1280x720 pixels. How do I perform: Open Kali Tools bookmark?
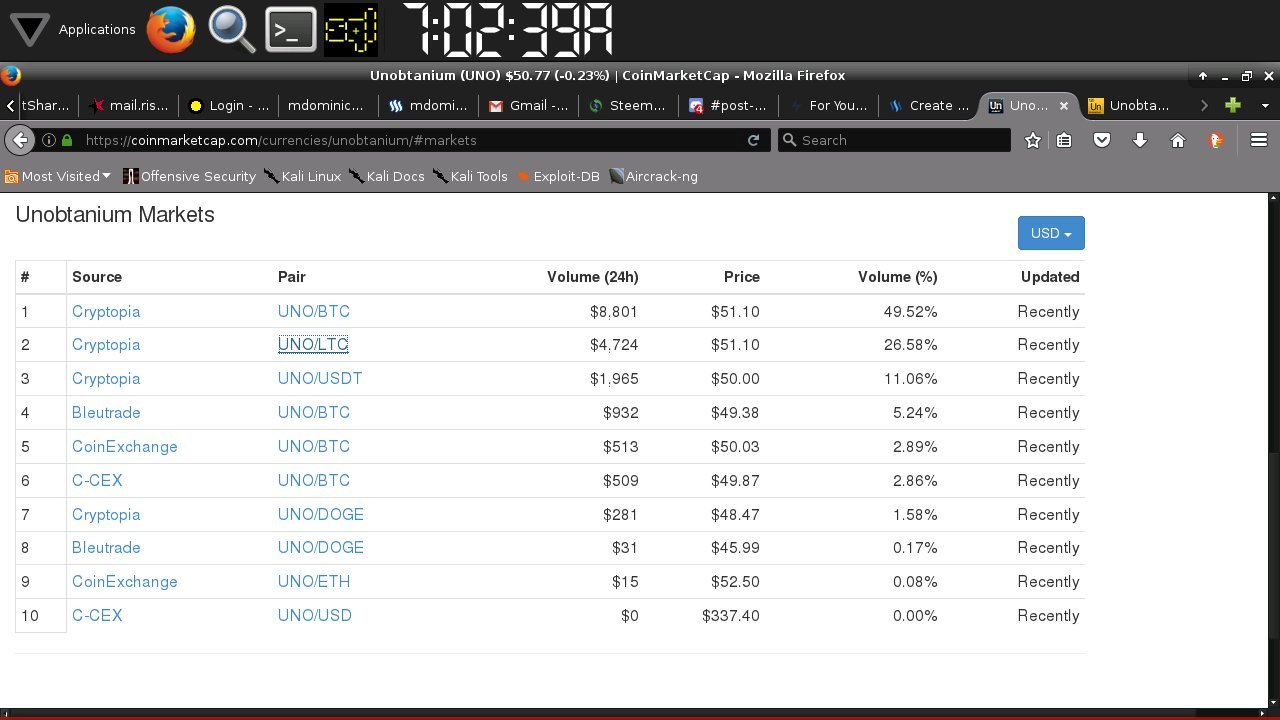coord(470,176)
